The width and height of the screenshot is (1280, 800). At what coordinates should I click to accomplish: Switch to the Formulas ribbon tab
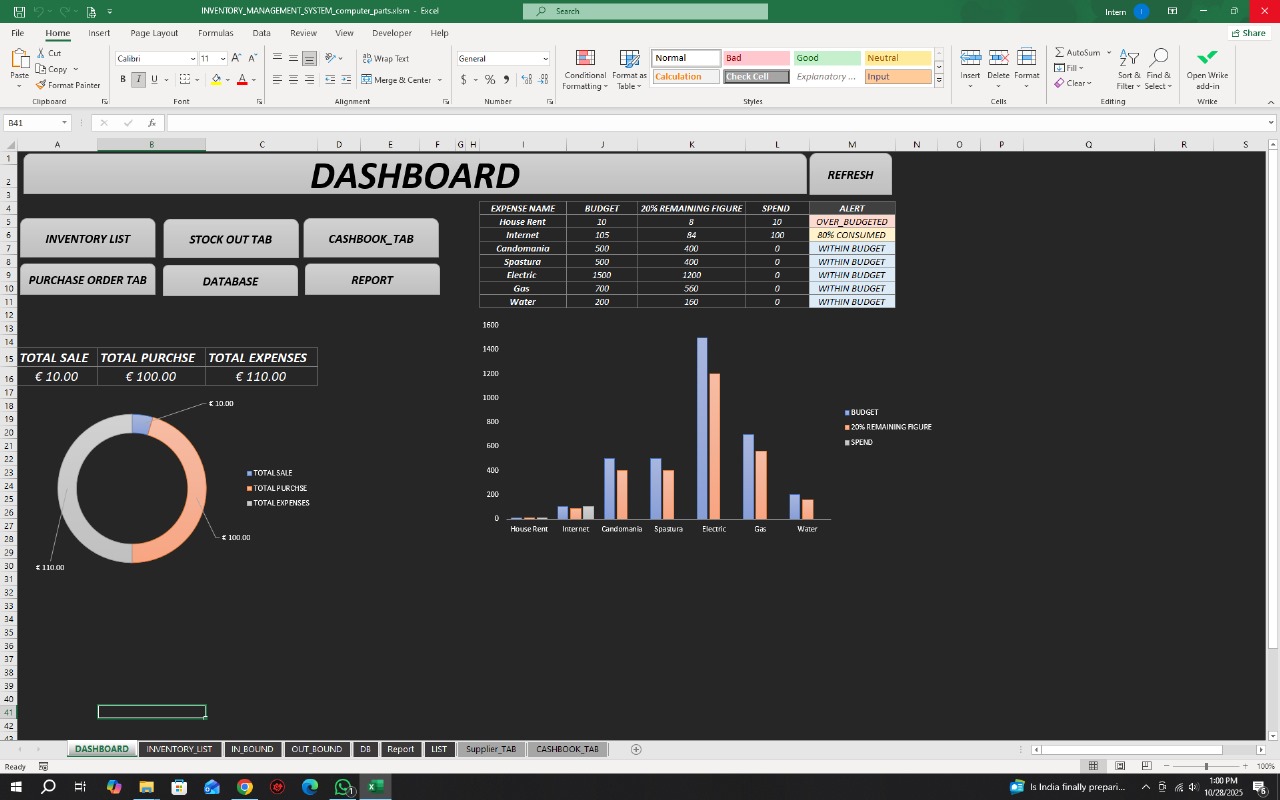[215, 33]
